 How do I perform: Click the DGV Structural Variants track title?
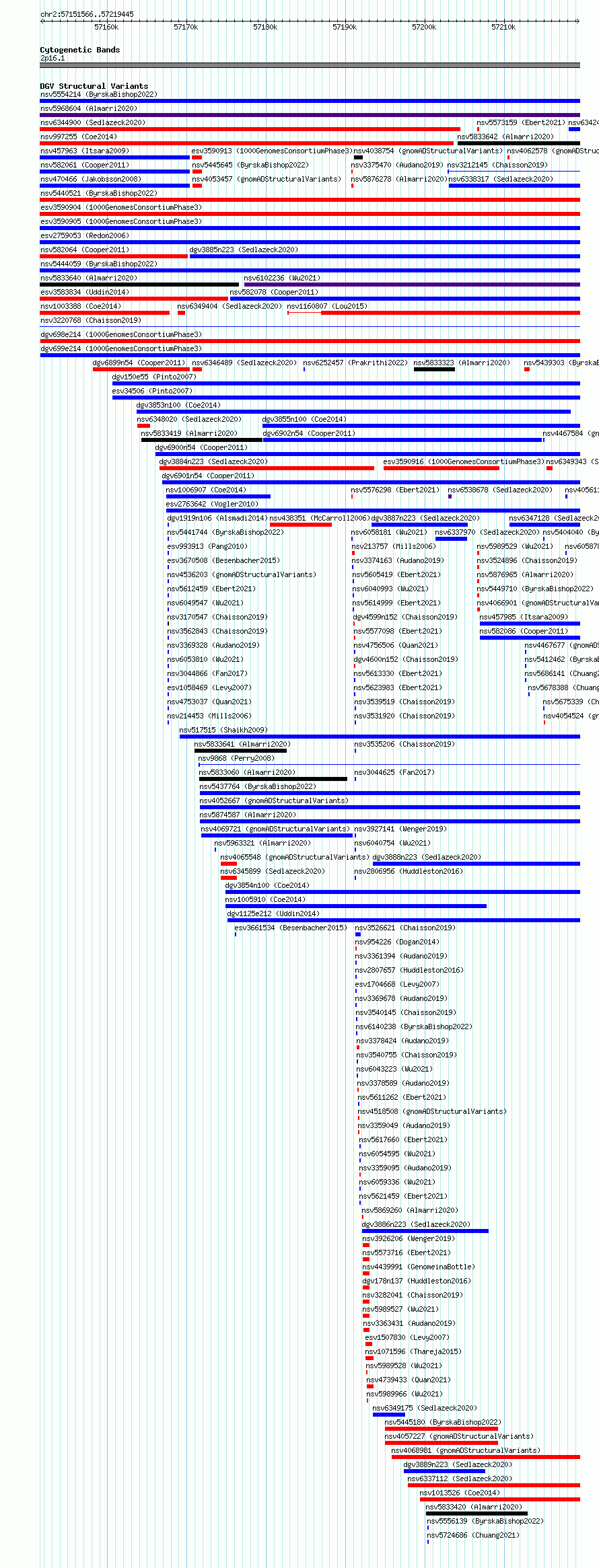pos(94,86)
